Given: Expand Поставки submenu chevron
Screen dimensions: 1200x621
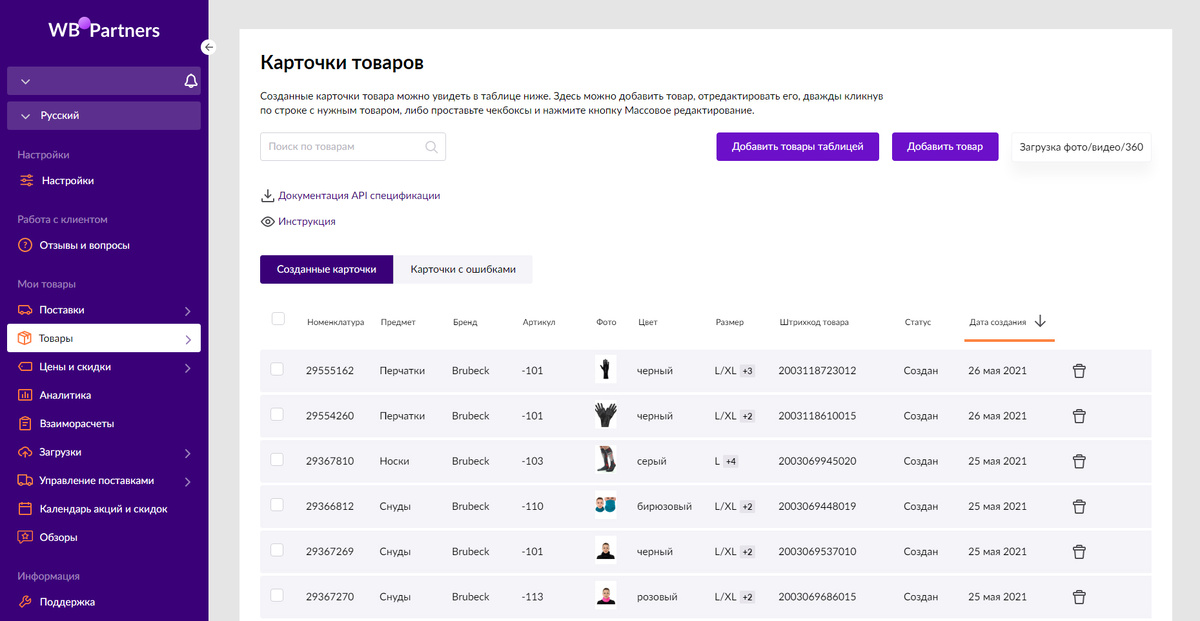Looking at the screenshot, I should pyautogui.click(x=188, y=311).
